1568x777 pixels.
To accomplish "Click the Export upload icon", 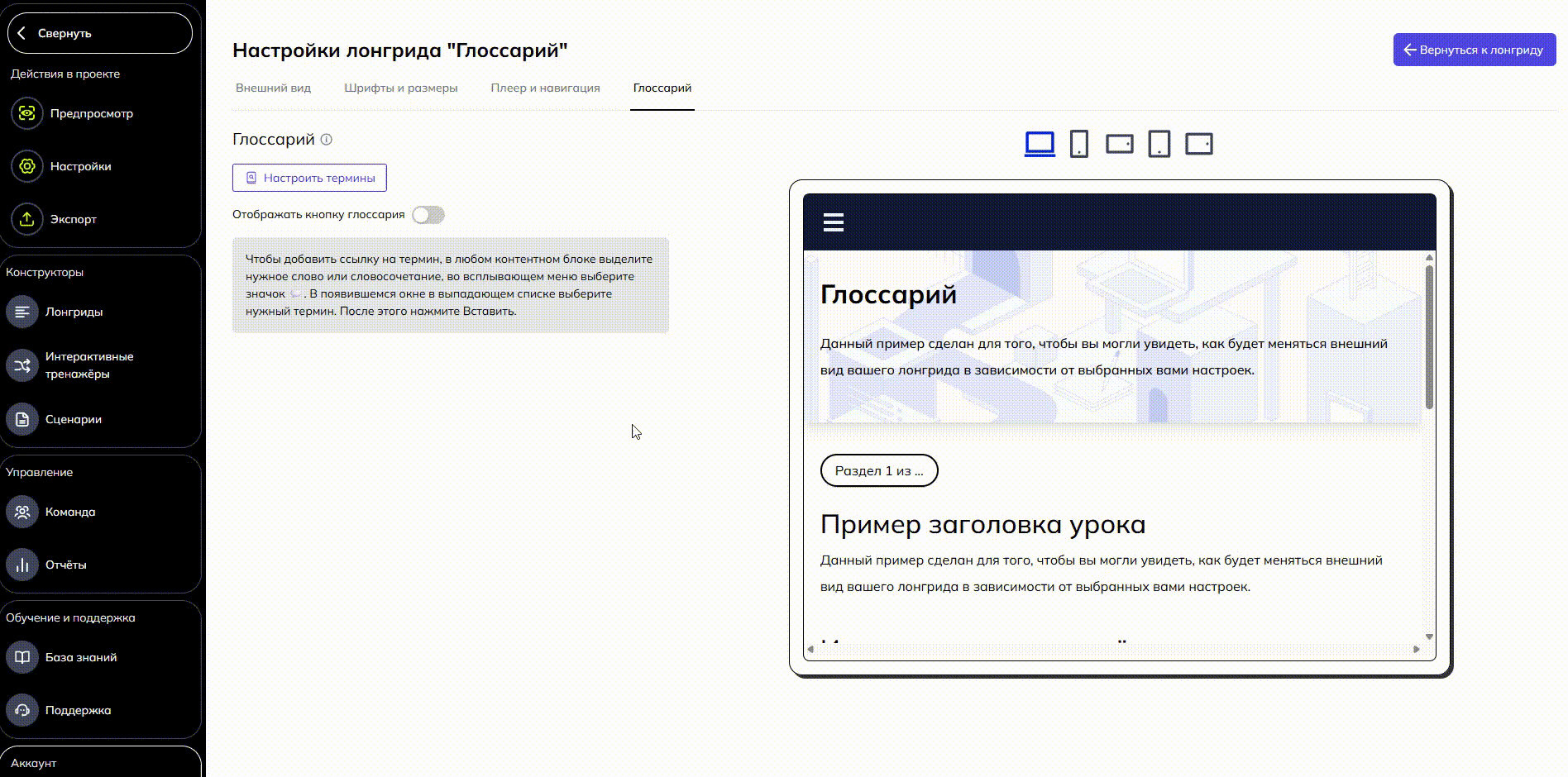I will (27, 219).
